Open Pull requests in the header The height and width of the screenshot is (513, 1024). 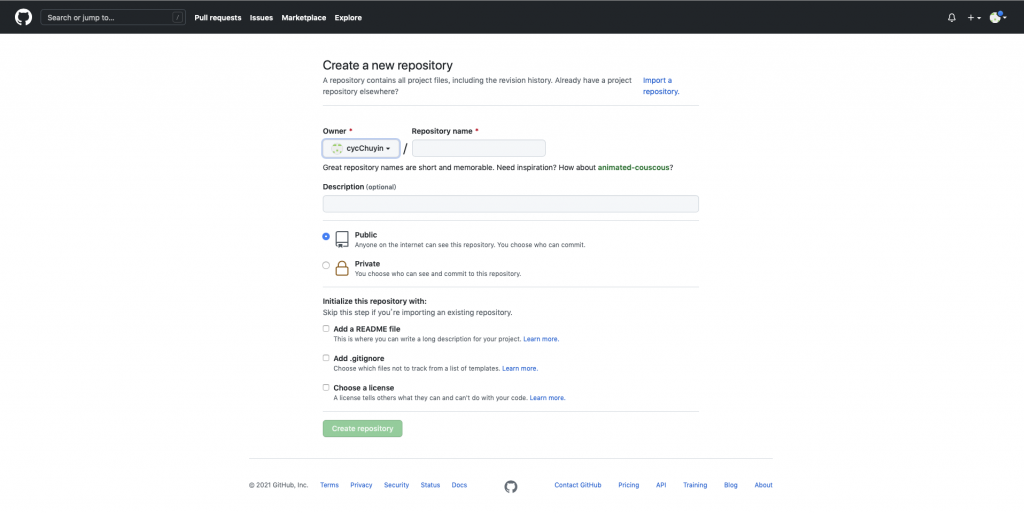(x=217, y=18)
